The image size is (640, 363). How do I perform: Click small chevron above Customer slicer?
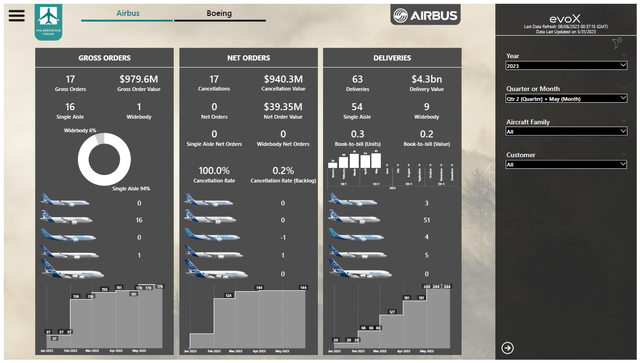(623, 154)
